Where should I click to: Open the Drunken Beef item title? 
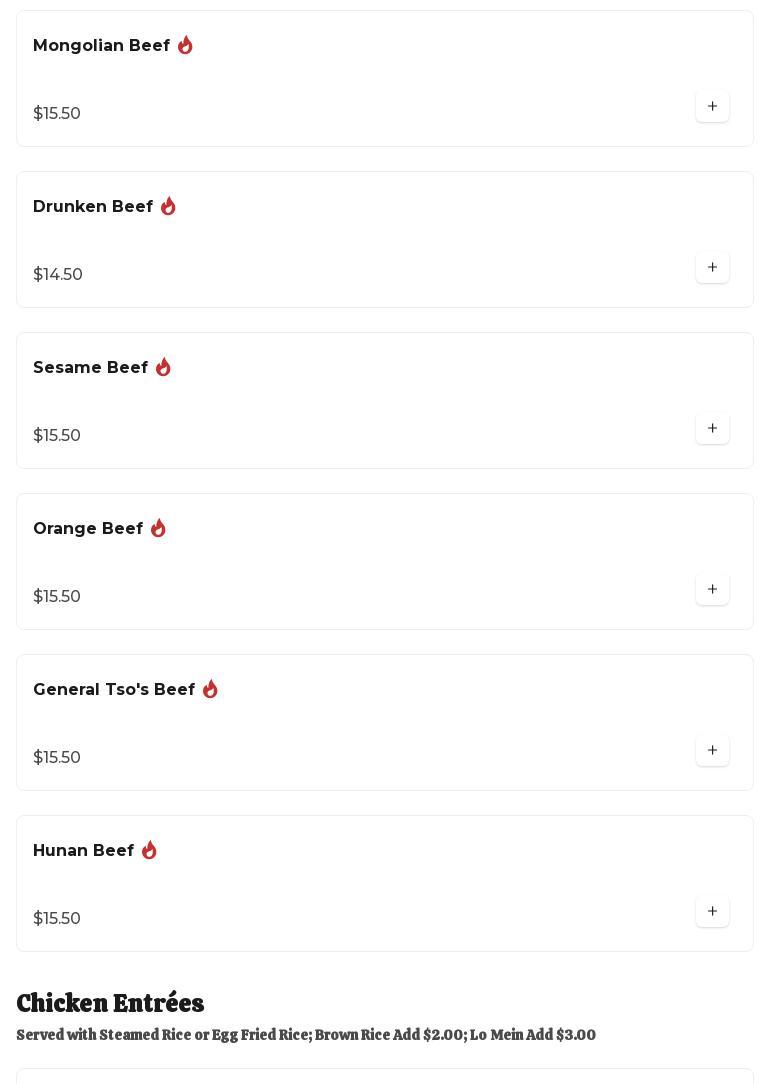[x=93, y=207]
